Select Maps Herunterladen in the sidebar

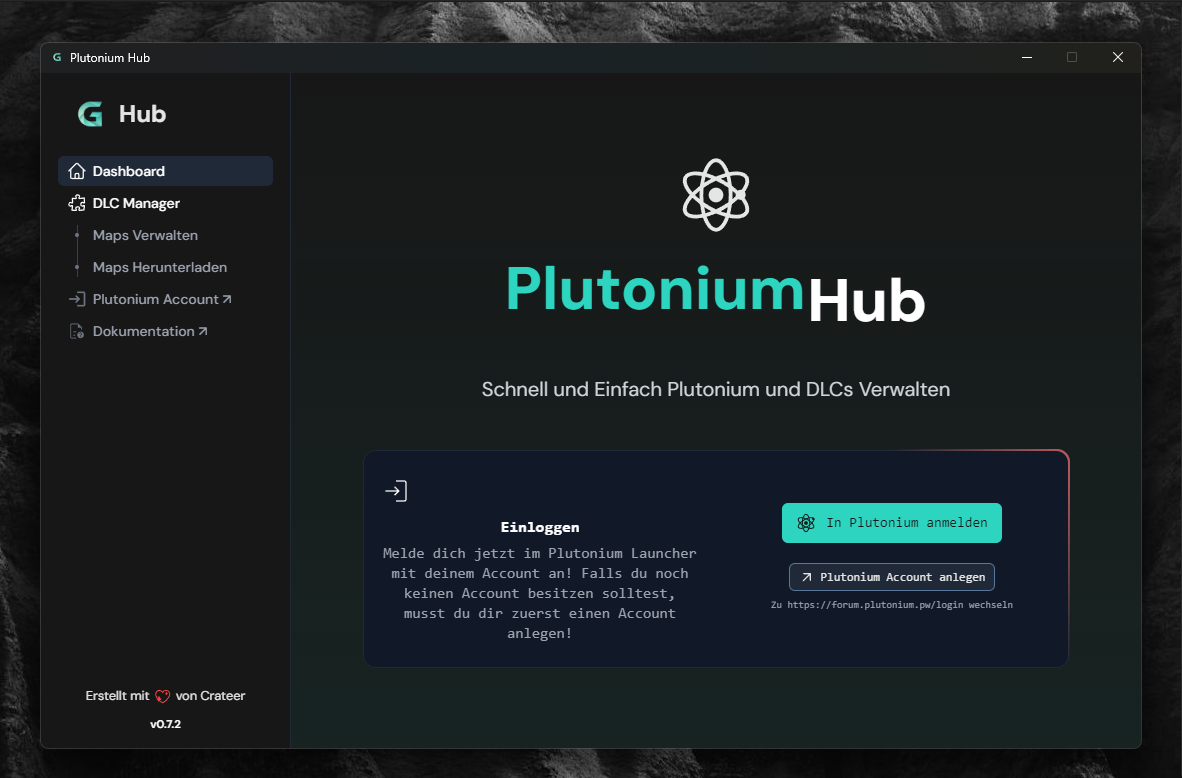pyautogui.click(x=159, y=267)
